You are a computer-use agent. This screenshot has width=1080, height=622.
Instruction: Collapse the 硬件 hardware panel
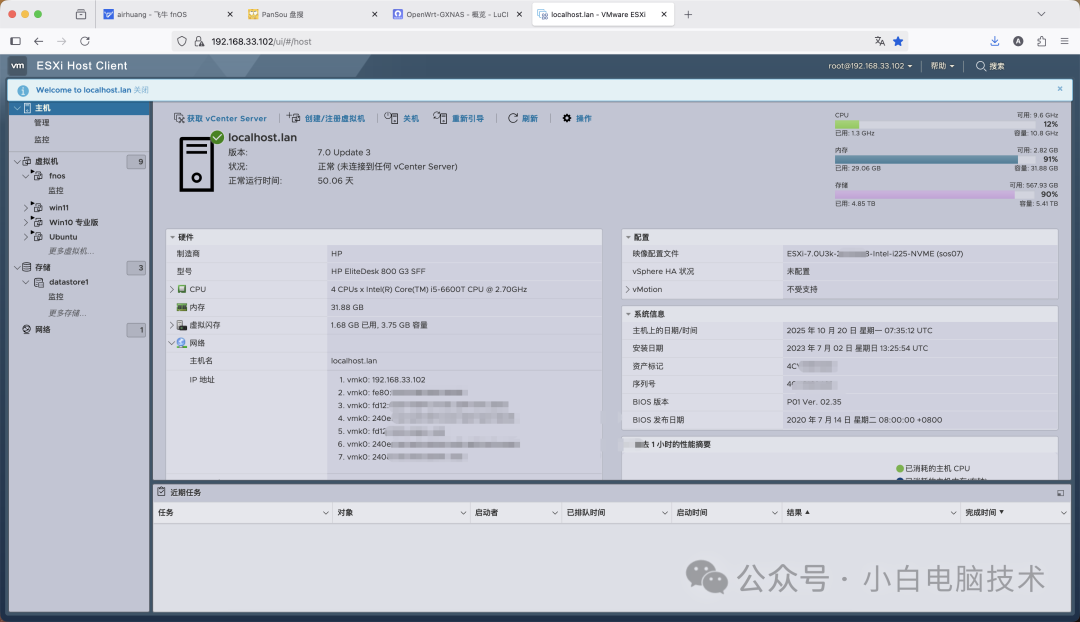tap(172, 237)
